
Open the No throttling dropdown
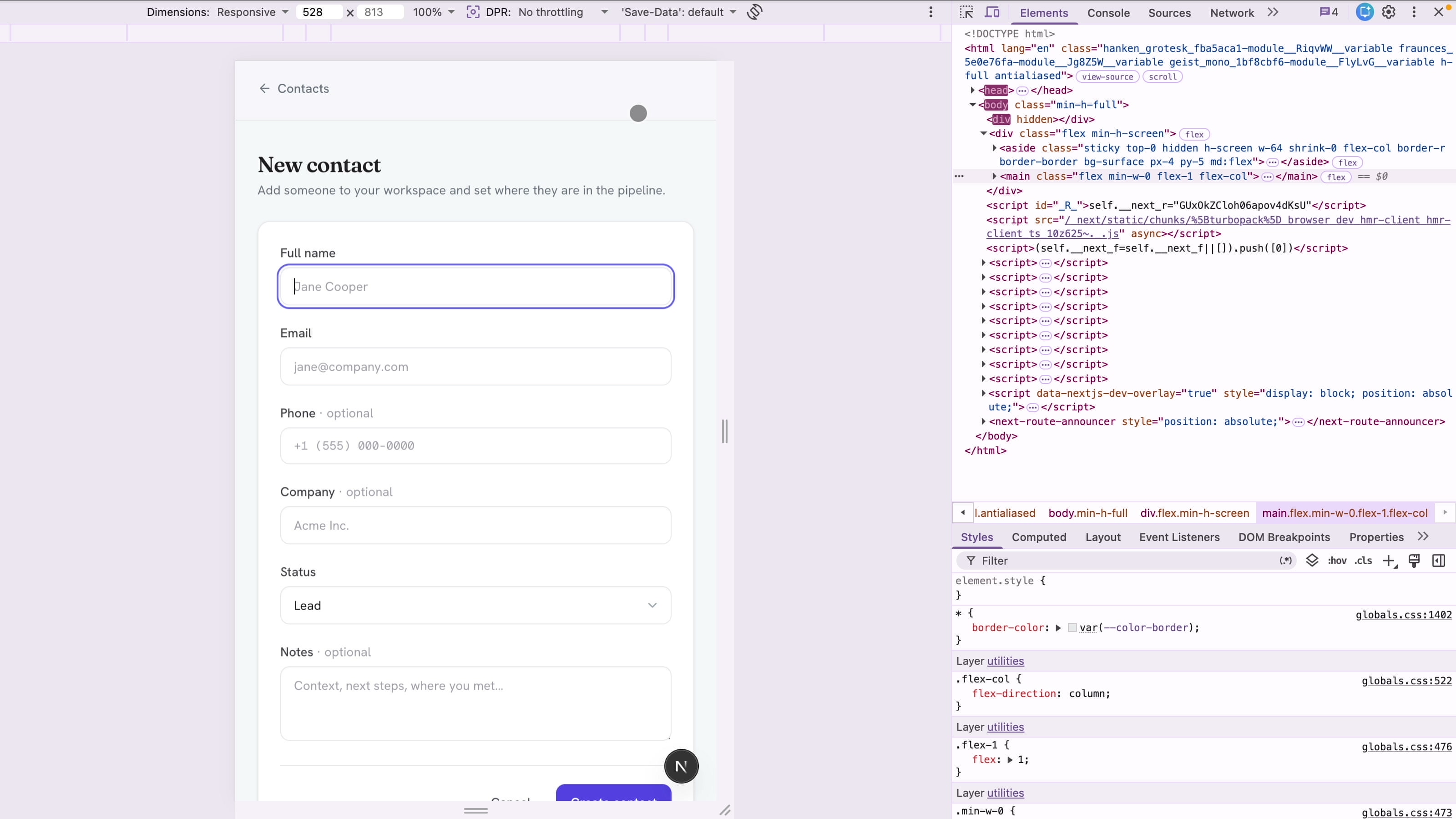tap(563, 12)
